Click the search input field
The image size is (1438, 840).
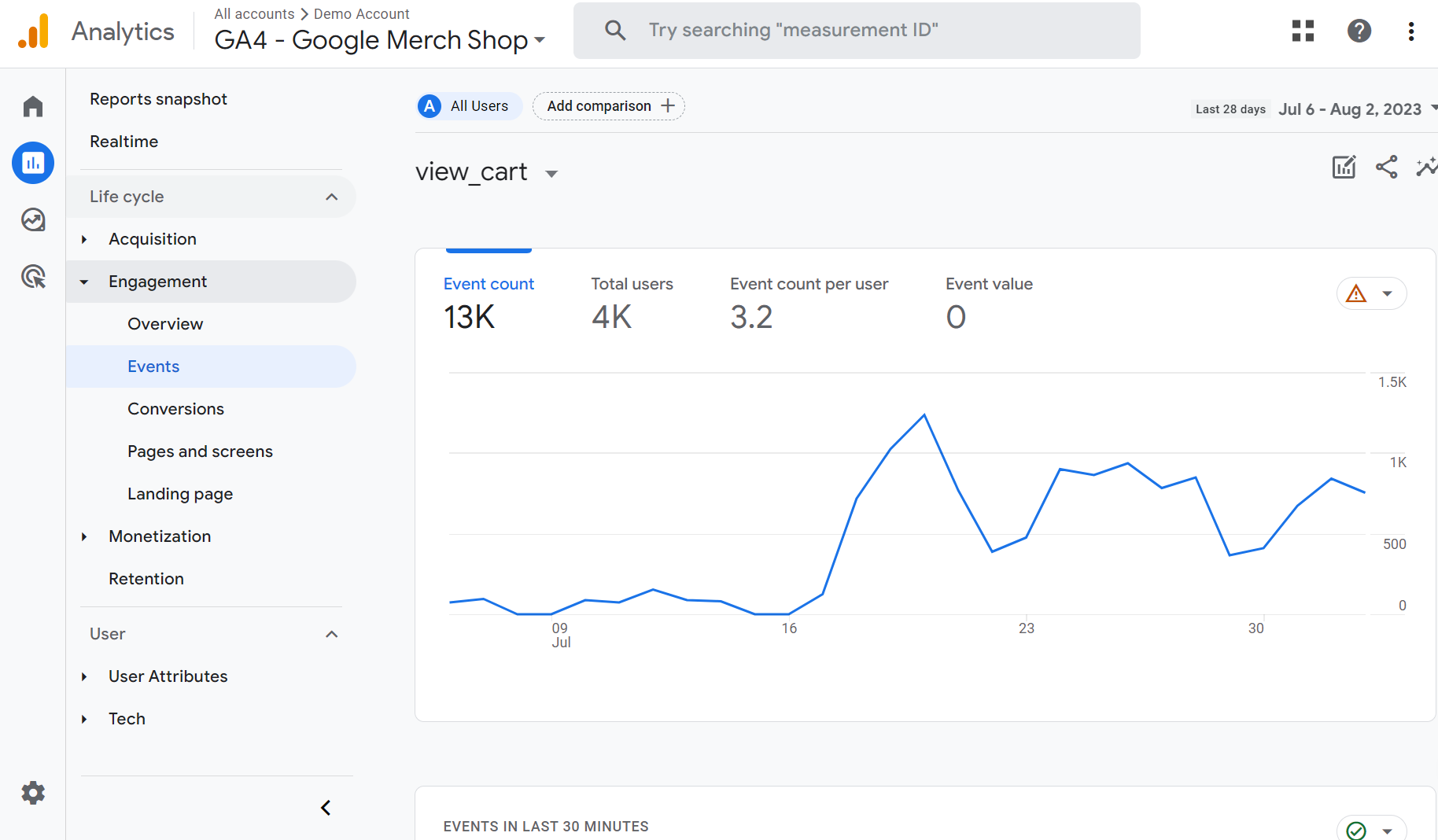[x=857, y=31]
